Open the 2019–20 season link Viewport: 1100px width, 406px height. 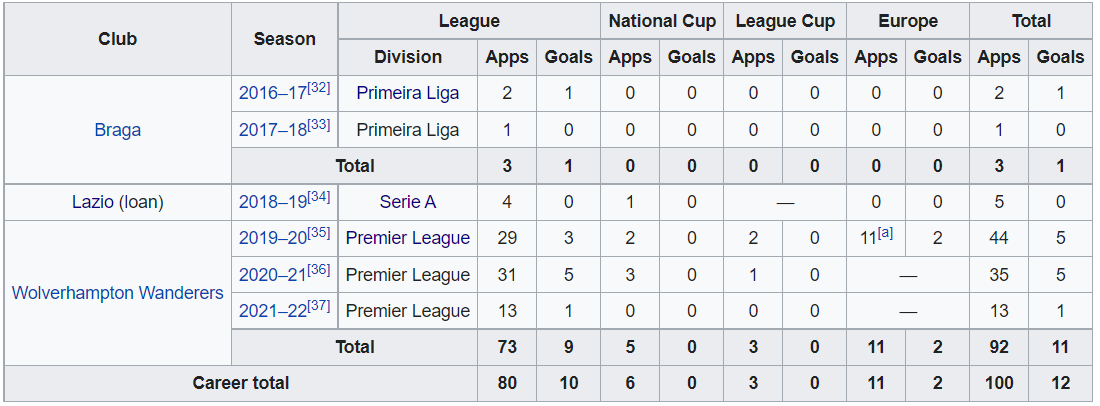pyautogui.click(x=273, y=238)
